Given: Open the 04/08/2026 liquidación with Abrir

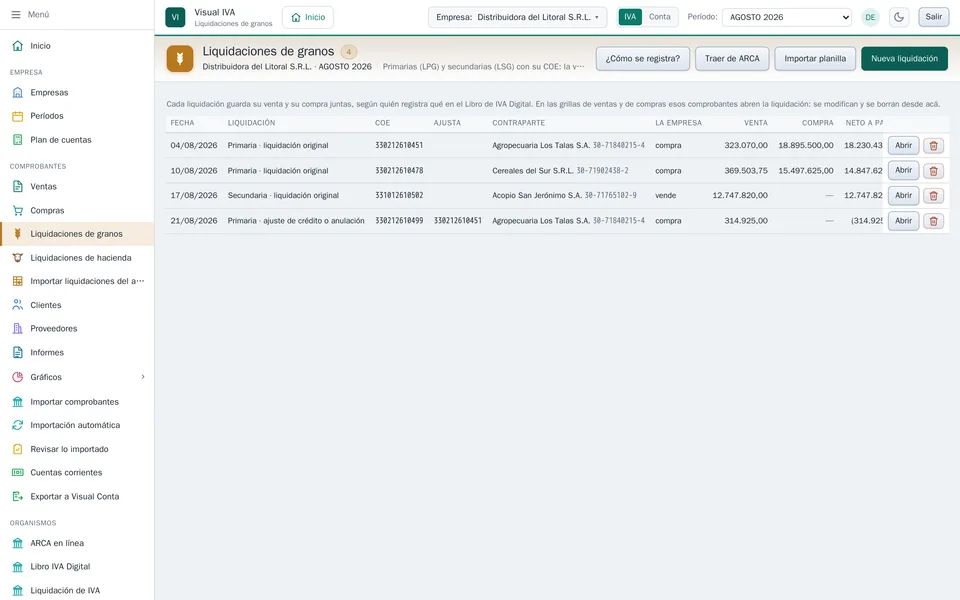Looking at the screenshot, I should (x=903, y=146).
